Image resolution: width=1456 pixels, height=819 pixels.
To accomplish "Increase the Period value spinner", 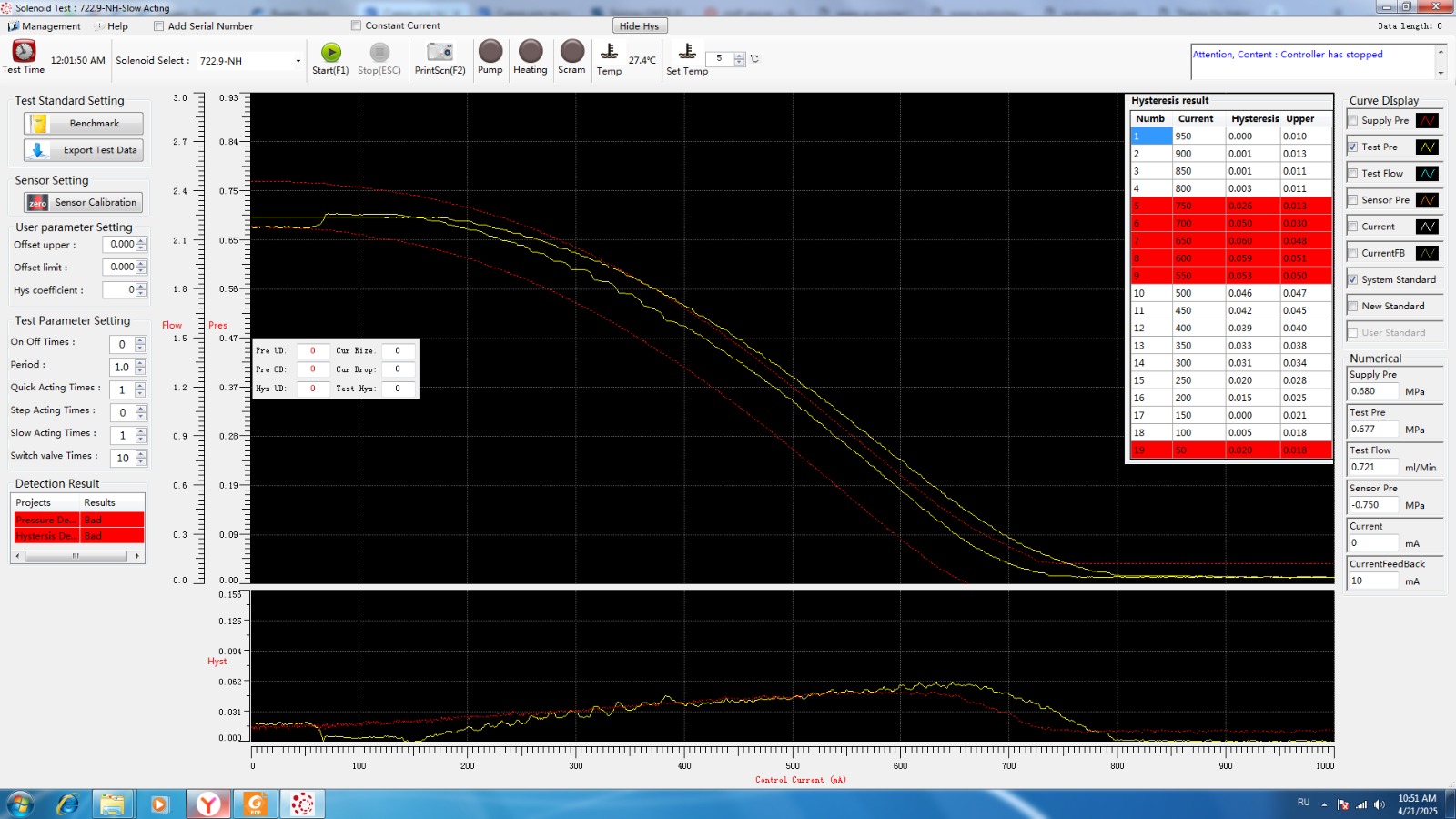I will pos(140,363).
